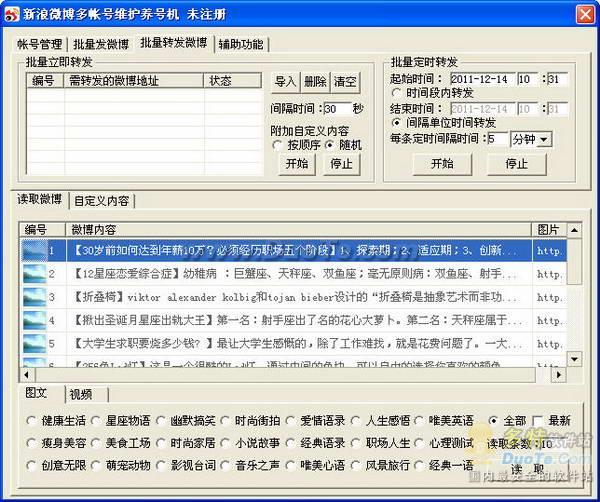Select the 批量转发微博 tab
This screenshot has width=600, height=502.
(173, 43)
